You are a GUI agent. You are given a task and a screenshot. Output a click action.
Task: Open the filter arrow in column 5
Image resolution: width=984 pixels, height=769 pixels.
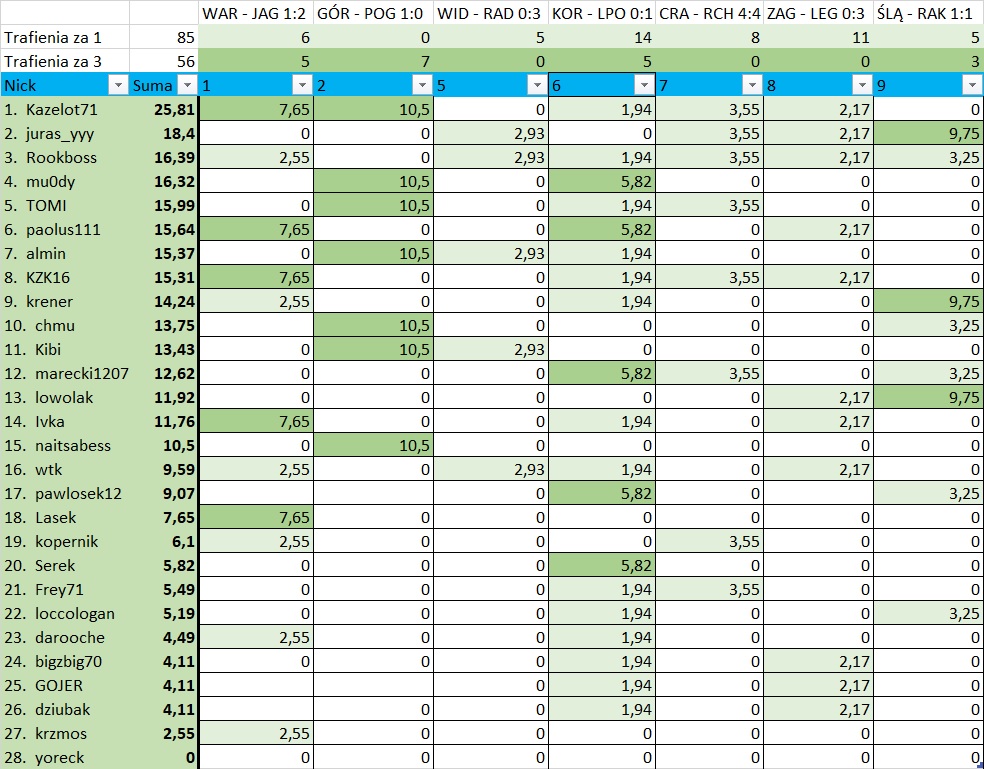pos(536,86)
